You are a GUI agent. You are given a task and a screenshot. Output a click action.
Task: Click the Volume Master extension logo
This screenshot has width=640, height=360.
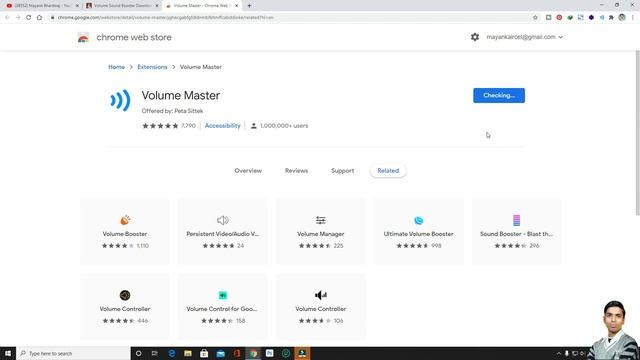[x=120, y=100]
